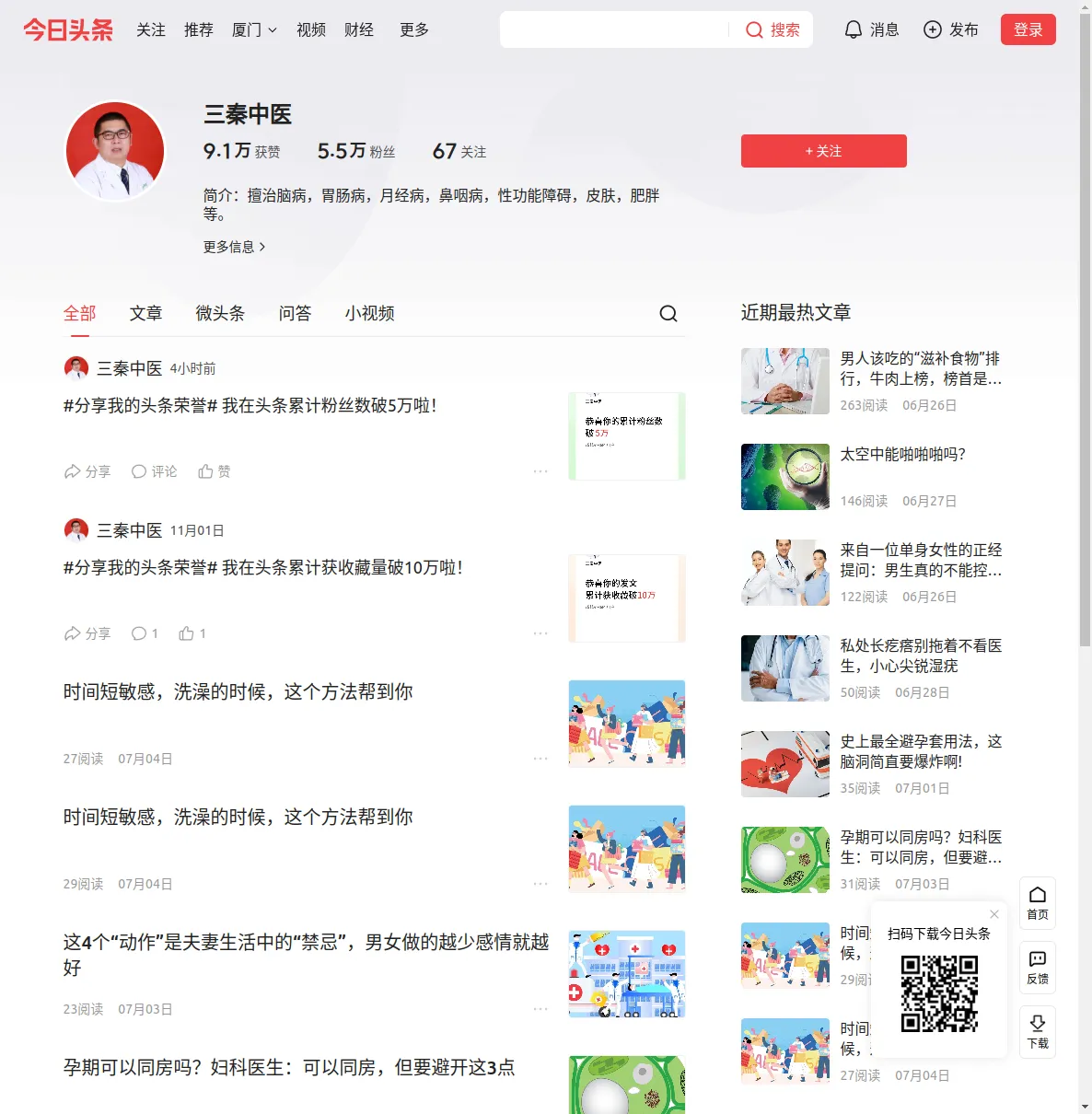Like the 收藏量破10万 post
Screen dimensions: 1092x1114
pos(192,633)
